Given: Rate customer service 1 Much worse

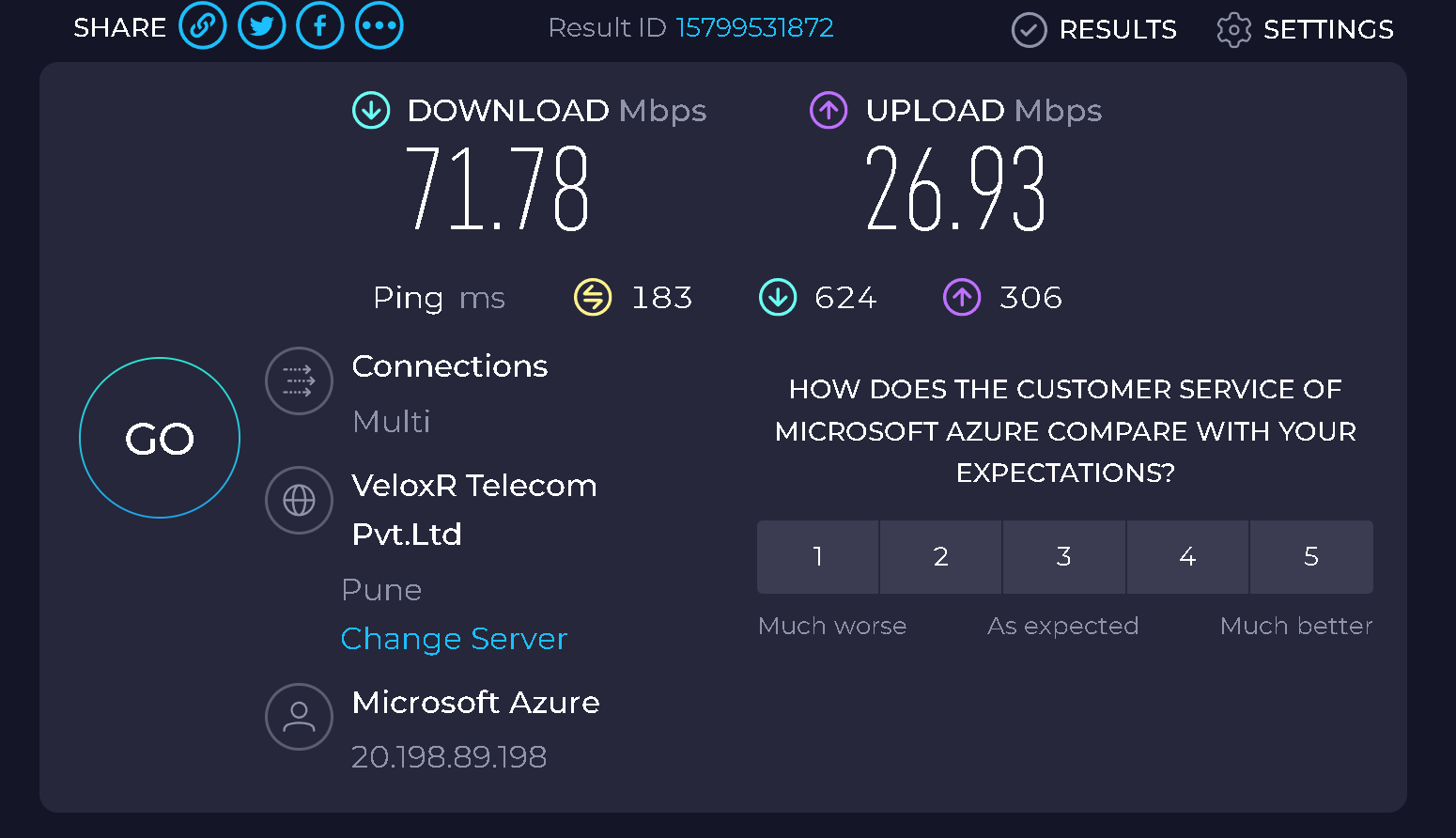Looking at the screenshot, I should (x=817, y=557).
